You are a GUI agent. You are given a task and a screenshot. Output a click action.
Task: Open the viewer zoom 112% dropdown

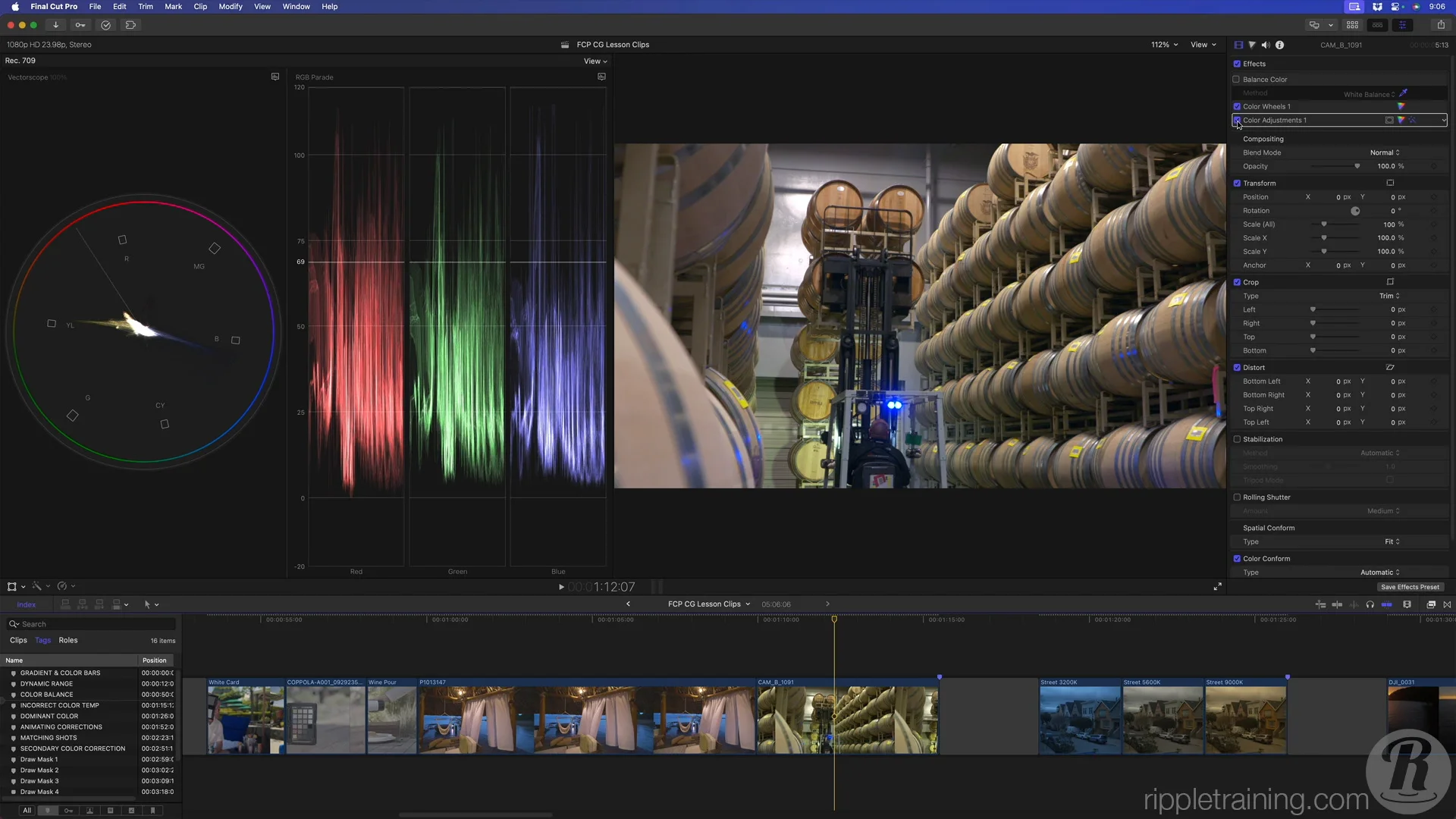pyautogui.click(x=1164, y=45)
